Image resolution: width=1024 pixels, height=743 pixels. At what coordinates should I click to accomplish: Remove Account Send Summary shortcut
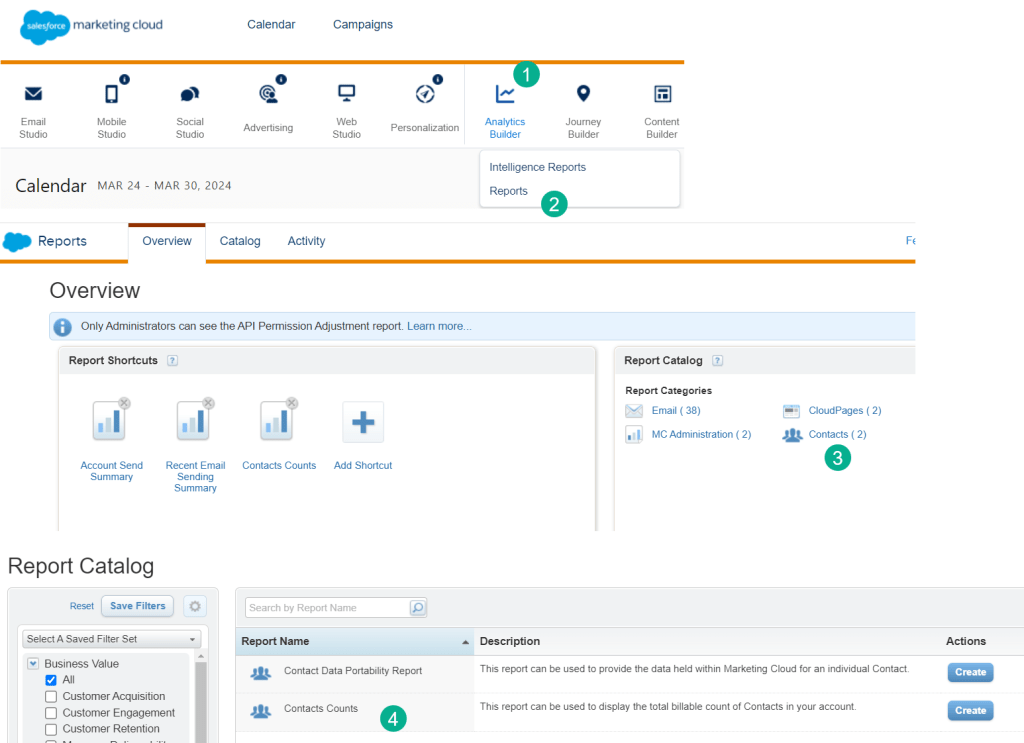pyautogui.click(x=124, y=403)
